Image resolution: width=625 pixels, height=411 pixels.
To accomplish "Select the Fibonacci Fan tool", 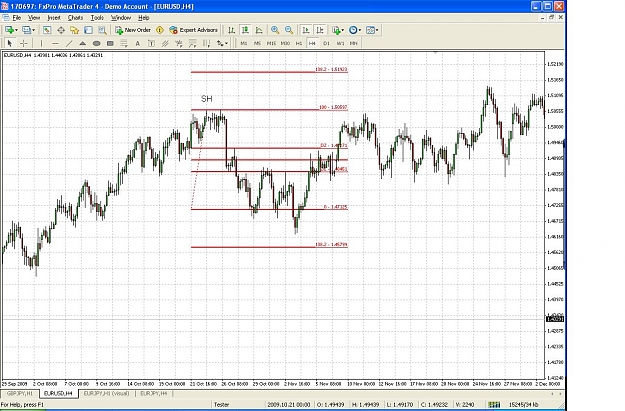I will click(179, 43).
